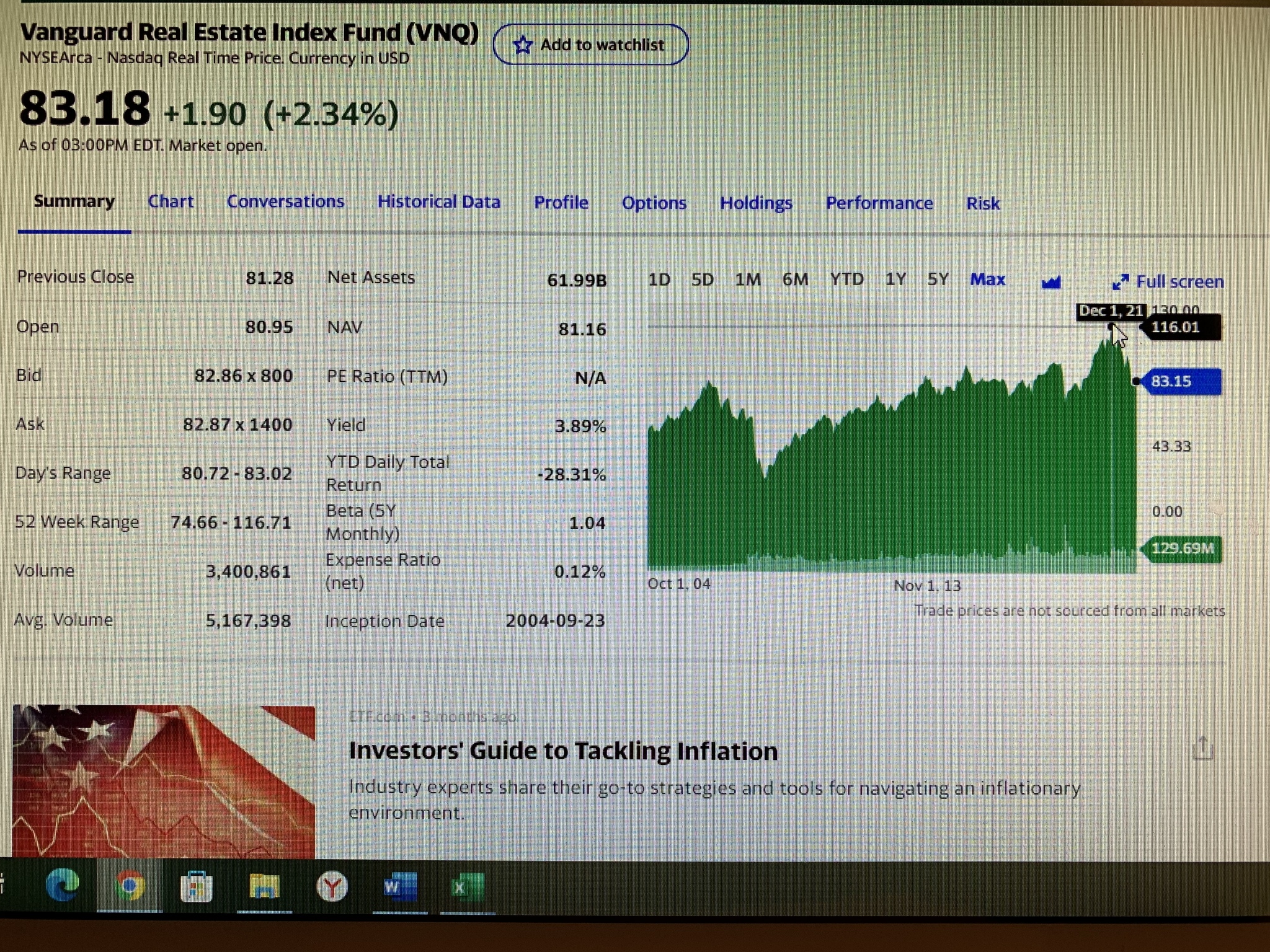Click the Add to watchlist button
Image resolution: width=1270 pixels, height=952 pixels.
590,45
